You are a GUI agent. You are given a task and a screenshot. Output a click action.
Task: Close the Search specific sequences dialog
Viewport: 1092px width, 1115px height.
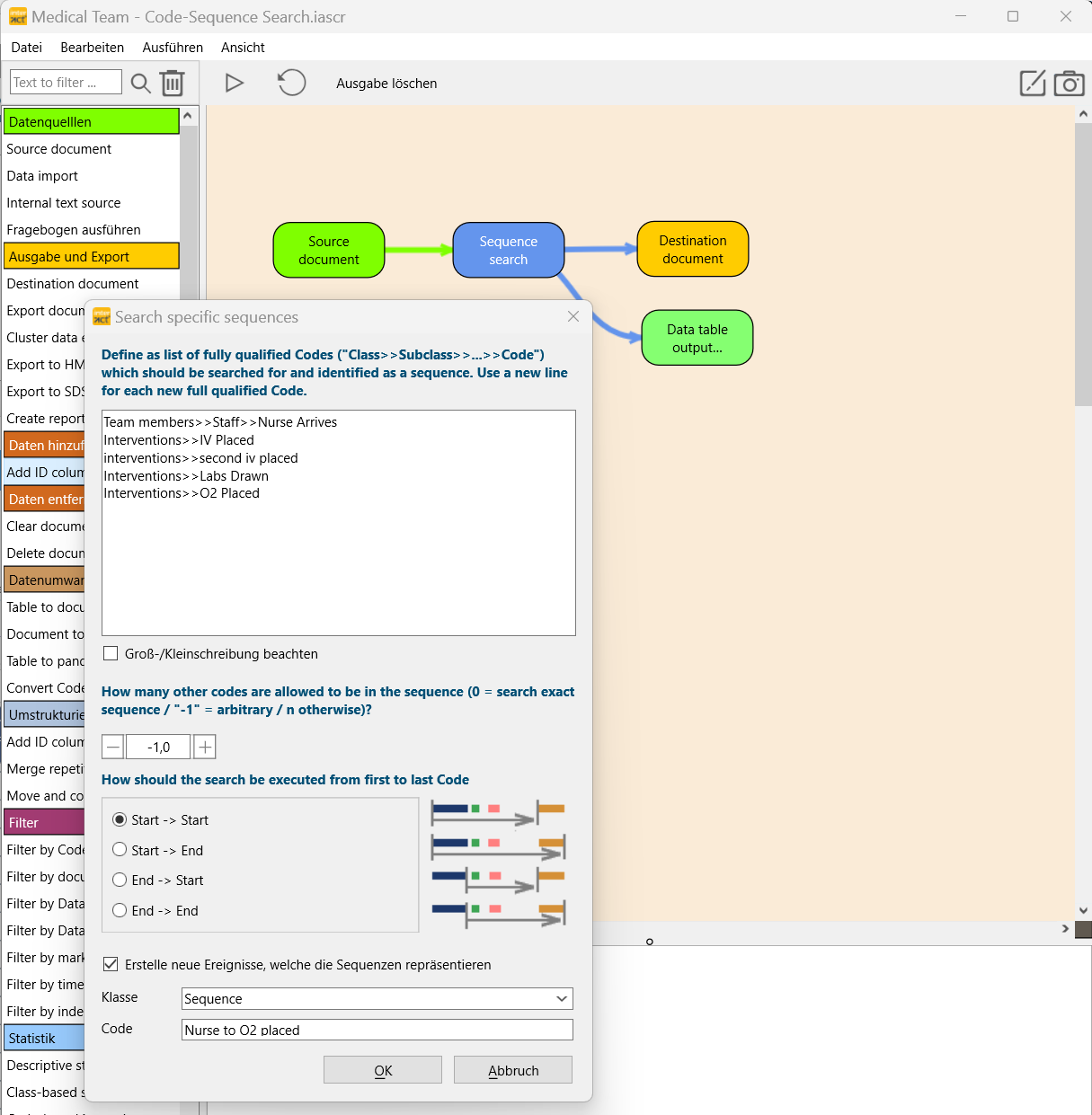pos(573,316)
